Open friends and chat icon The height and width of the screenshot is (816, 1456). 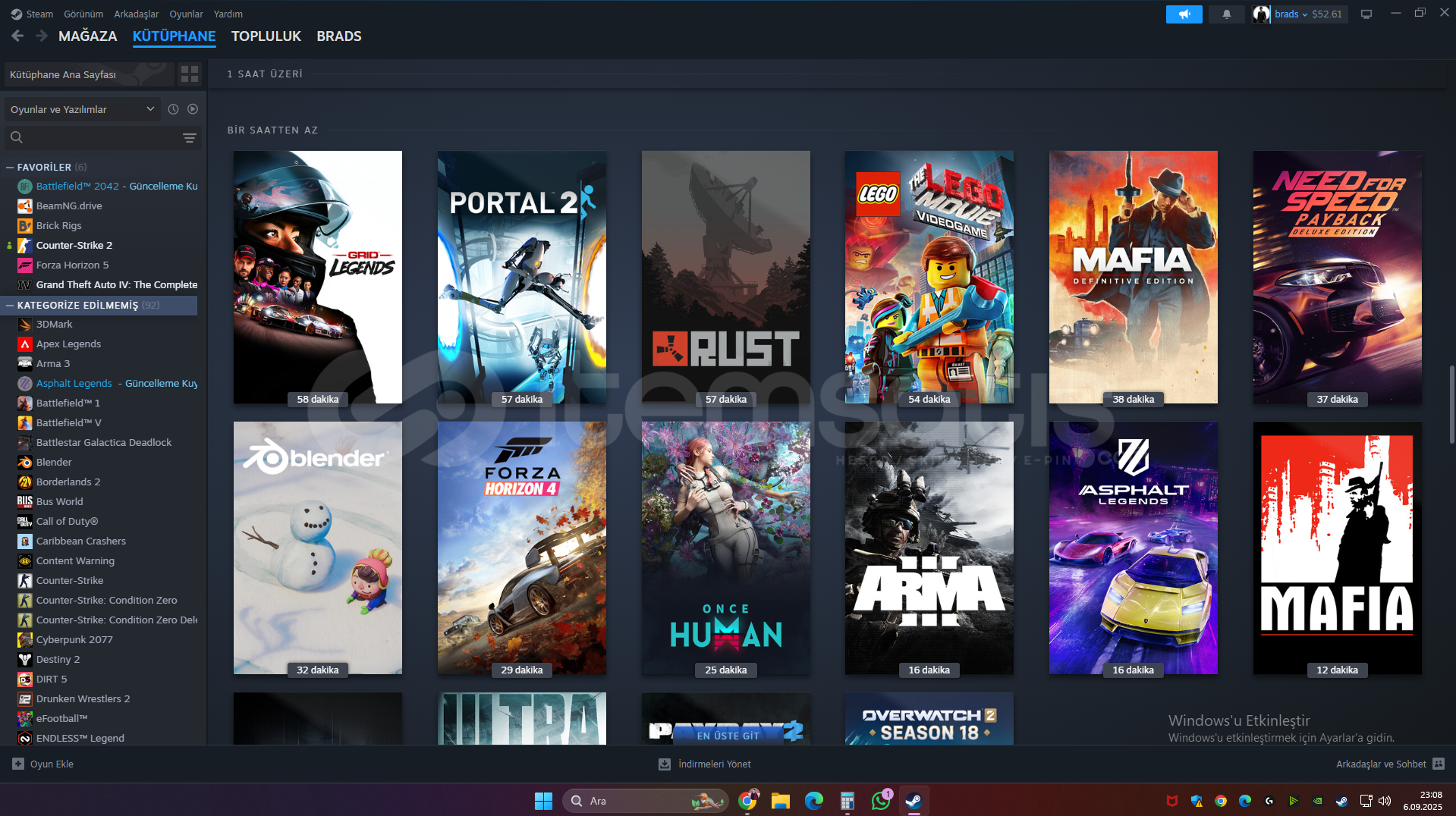pyautogui.click(x=1439, y=764)
